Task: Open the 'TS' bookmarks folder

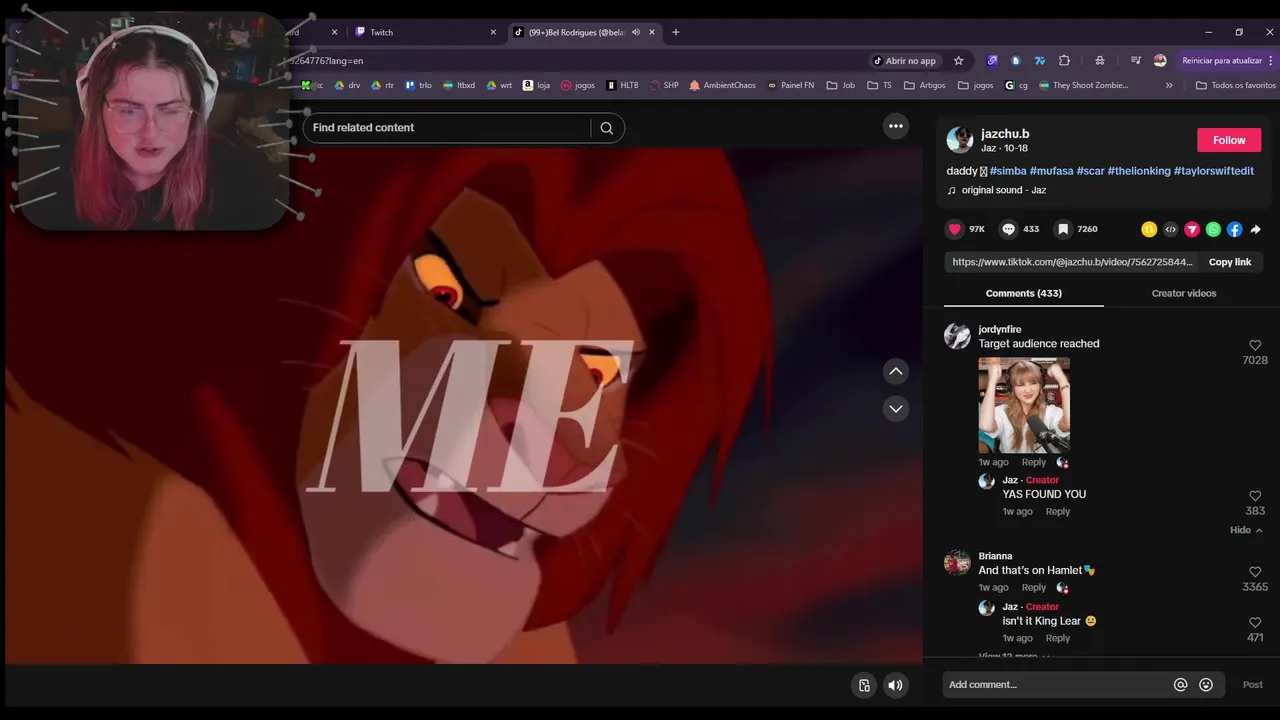Action: (879, 85)
